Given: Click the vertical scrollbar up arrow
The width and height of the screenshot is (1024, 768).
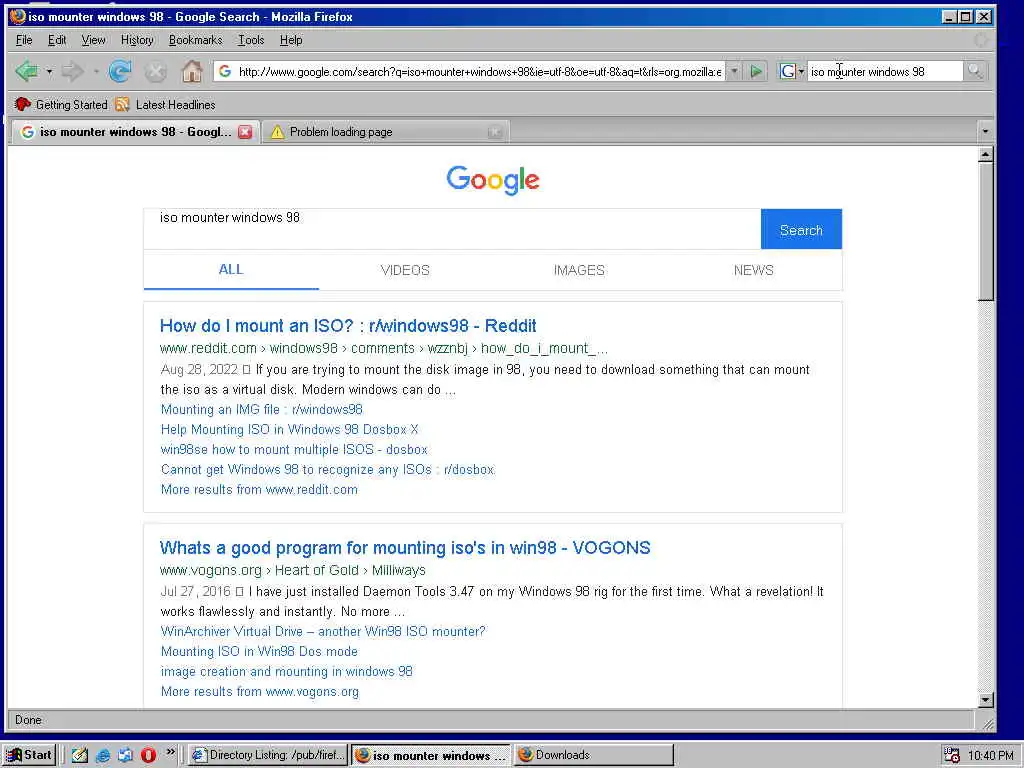Looking at the screenshot, I should pos(985,154).
